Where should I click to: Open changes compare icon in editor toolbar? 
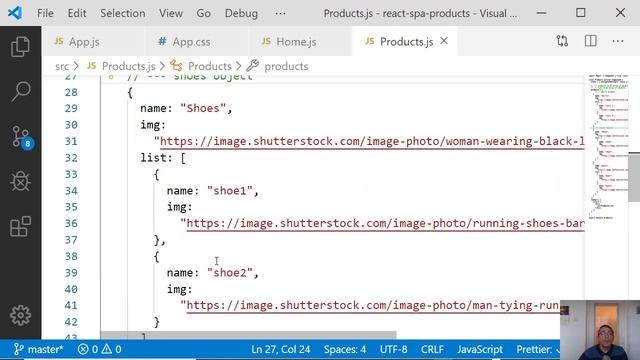(562, 41)
